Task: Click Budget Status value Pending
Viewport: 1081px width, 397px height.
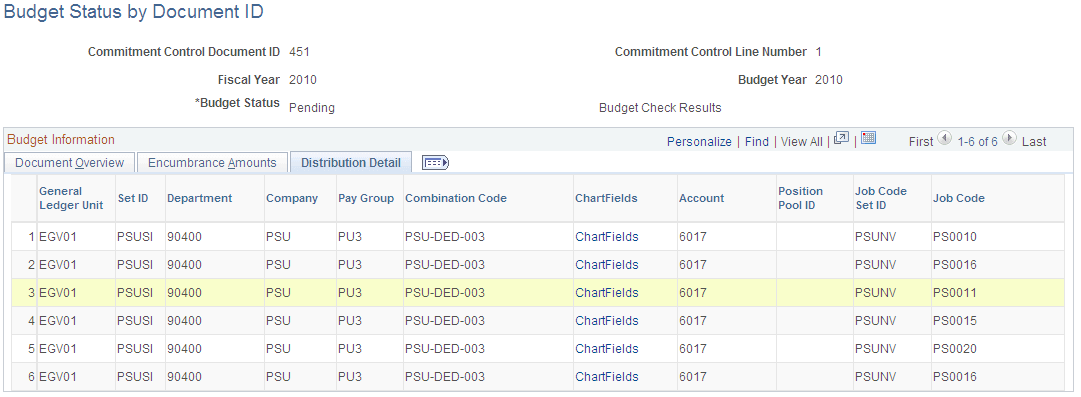Action: tap(312, 108)
